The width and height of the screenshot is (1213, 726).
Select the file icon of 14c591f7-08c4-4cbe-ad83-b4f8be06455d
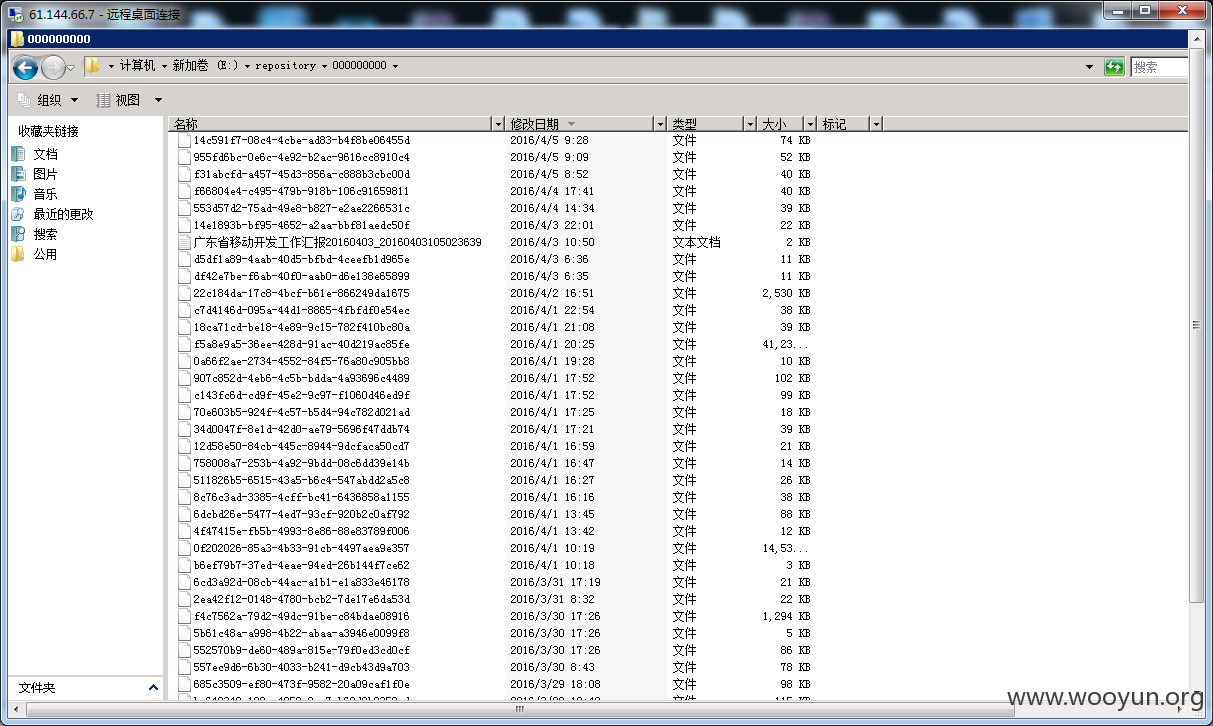coord(183,140)
